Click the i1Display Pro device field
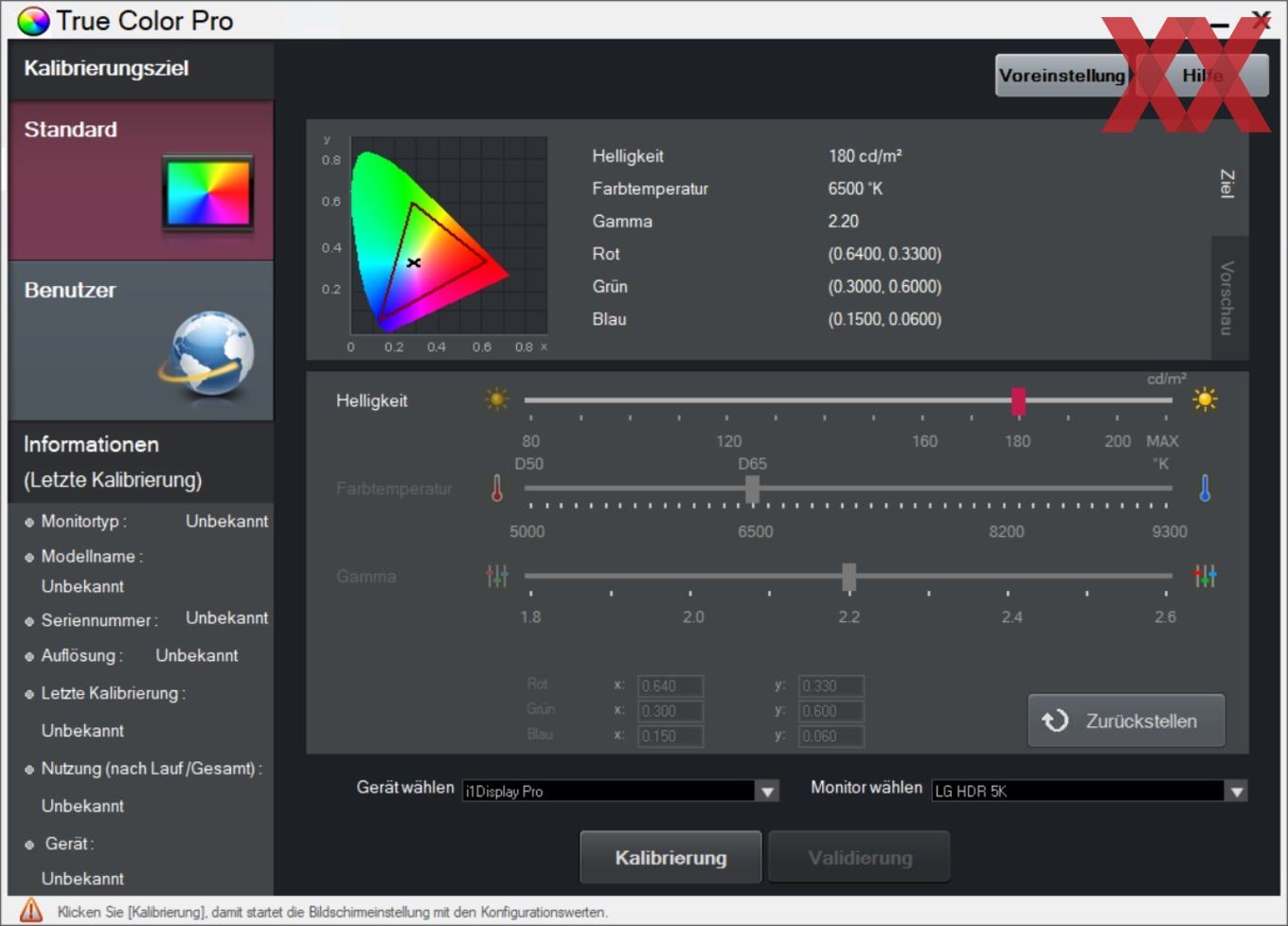 coord(609,792)
